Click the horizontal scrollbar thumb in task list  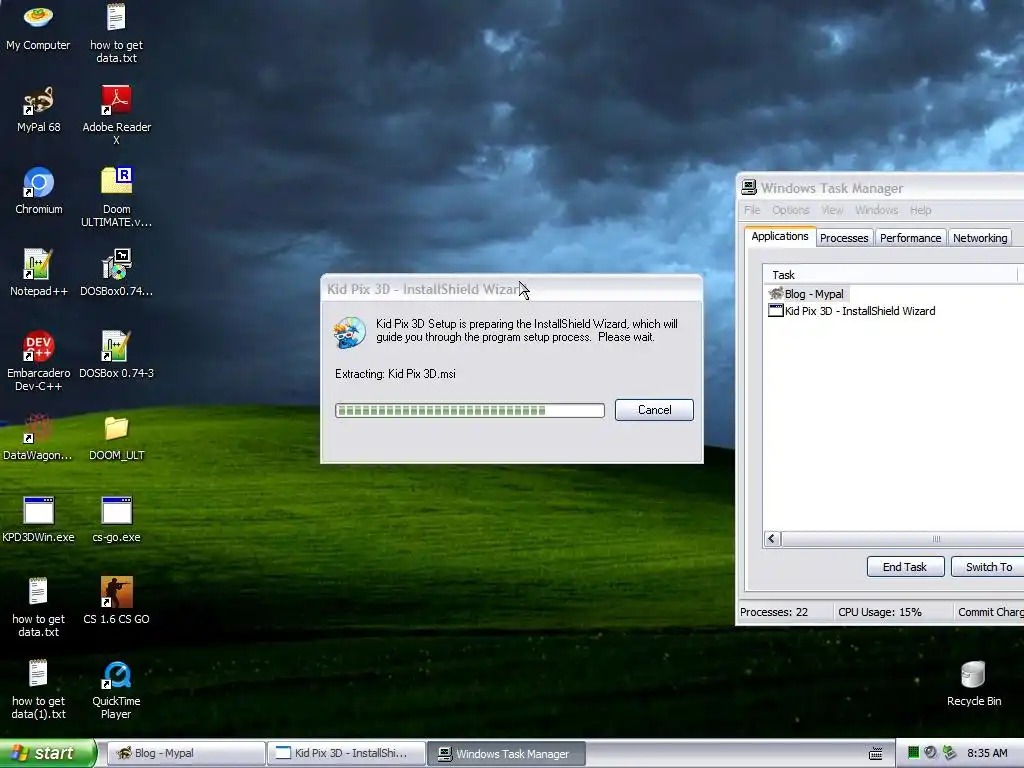point(935,539)
